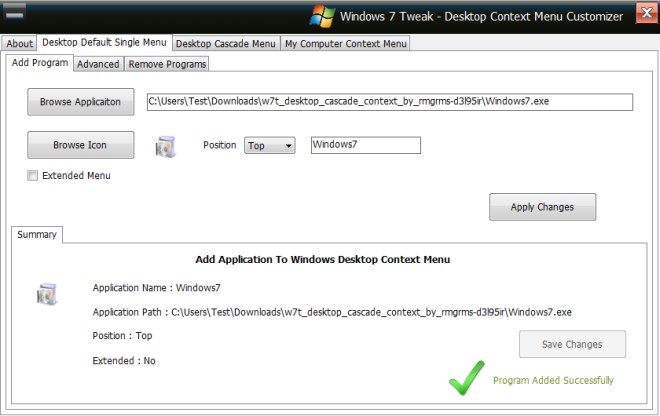Close the Desktop Context Menu Customizer window
660x416 pixels.
click(x=647, y=13)
